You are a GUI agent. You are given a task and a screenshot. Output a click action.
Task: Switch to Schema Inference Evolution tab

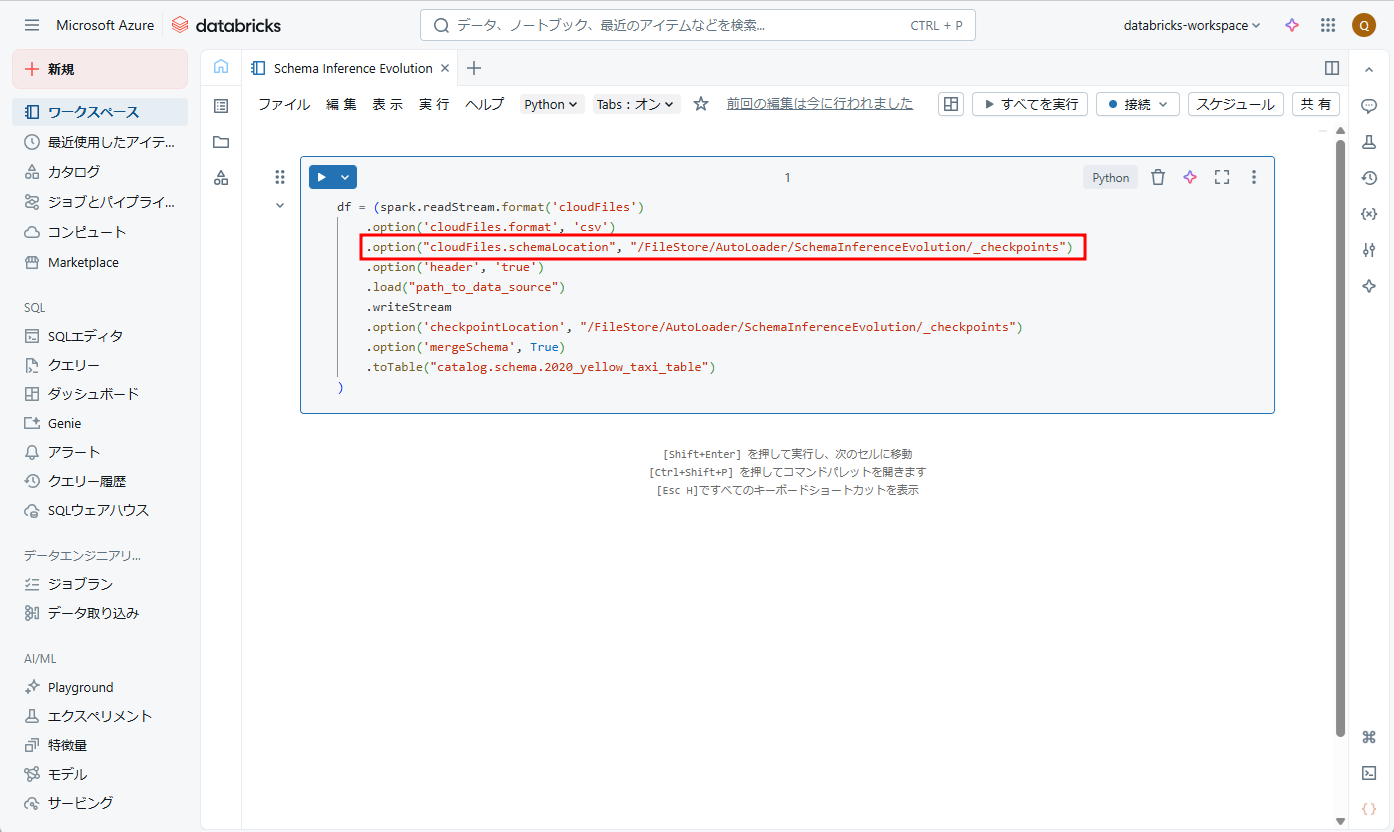(352, 68)
